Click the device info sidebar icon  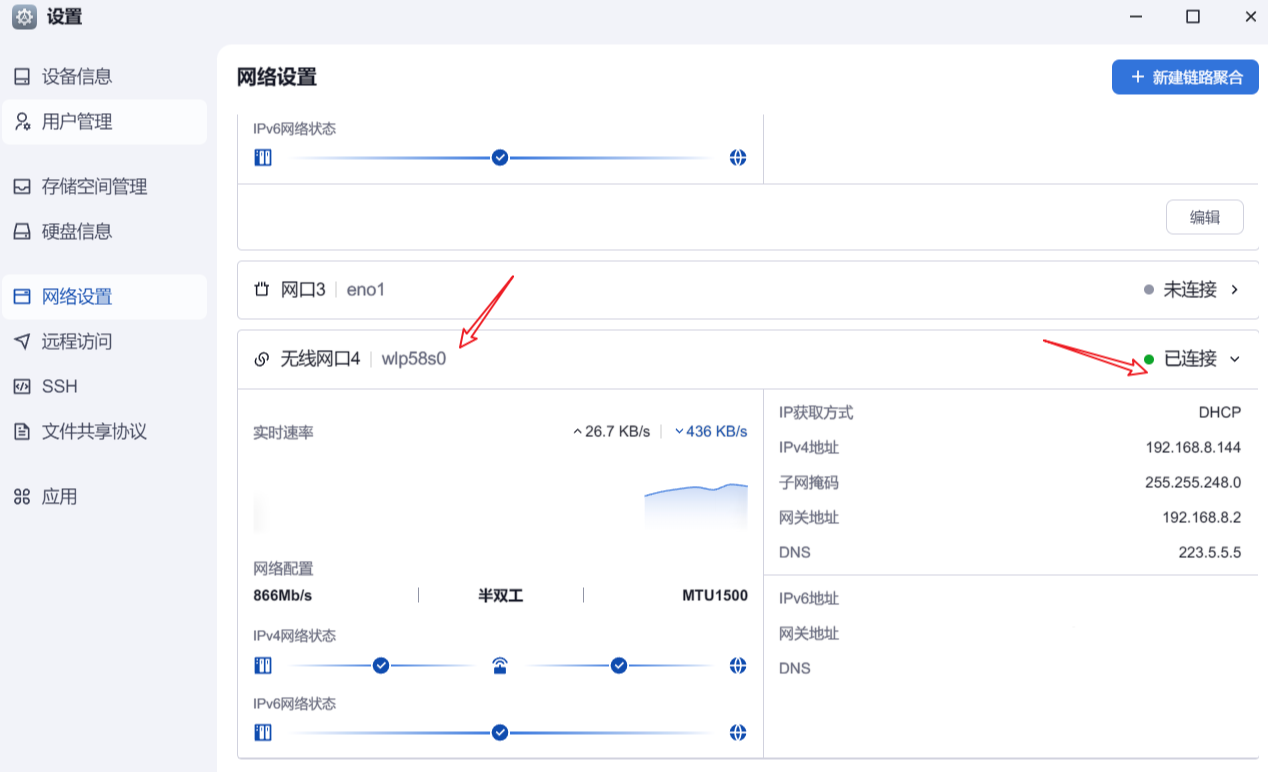point(22,77)
